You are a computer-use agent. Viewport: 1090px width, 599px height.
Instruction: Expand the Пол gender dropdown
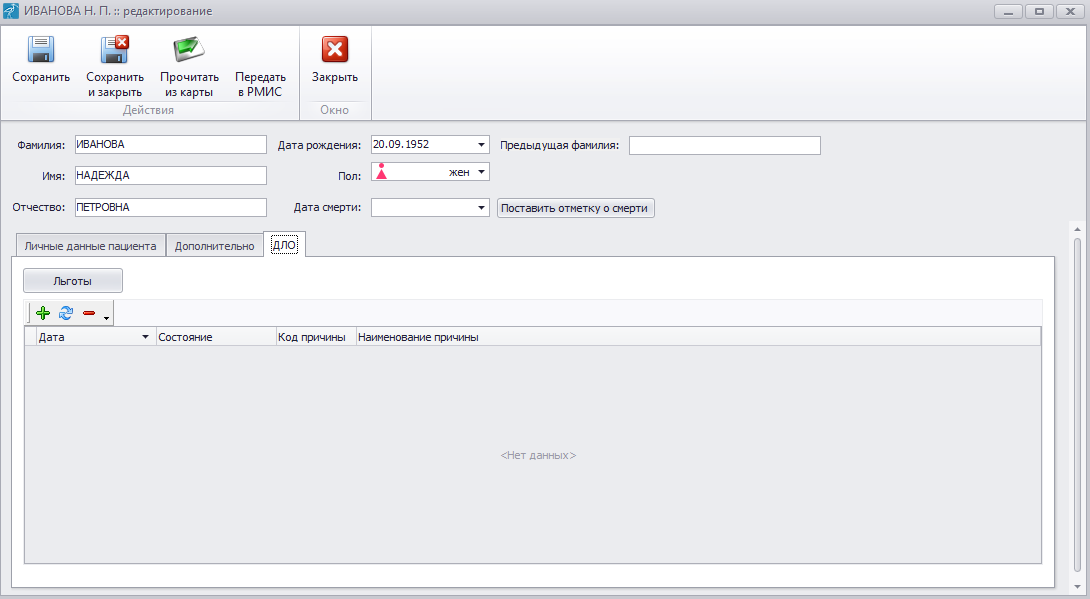pos(481,172)
